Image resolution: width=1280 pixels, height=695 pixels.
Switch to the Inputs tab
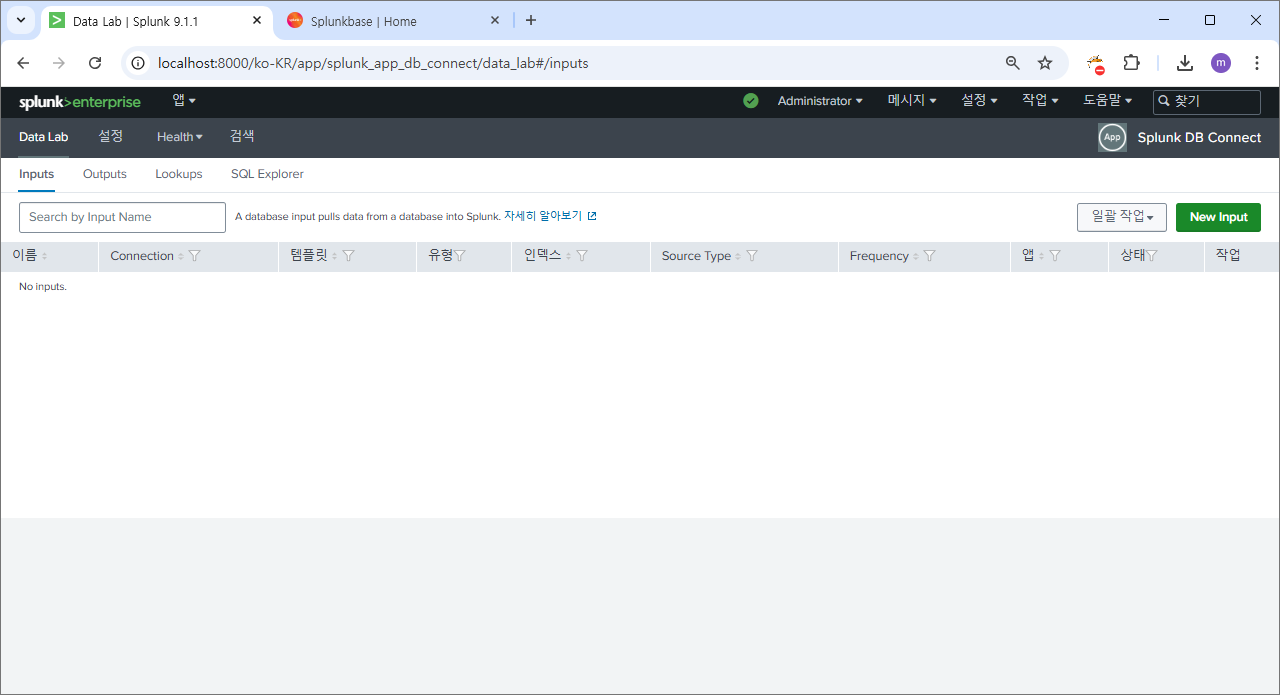(37, 174)
